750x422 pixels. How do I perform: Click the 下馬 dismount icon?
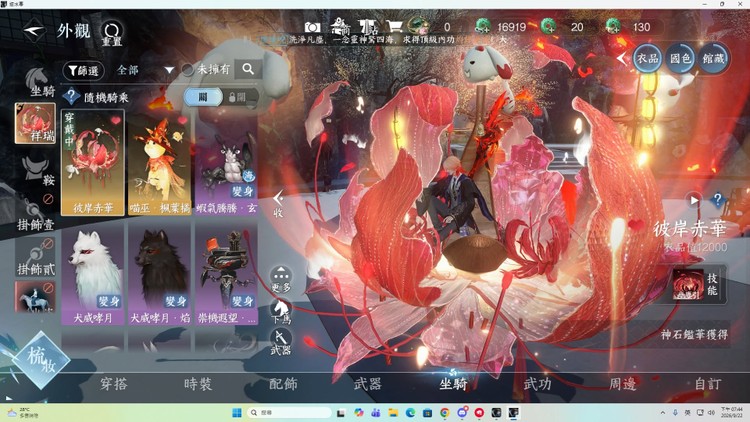pyautogui.click(x=281, y=311)
